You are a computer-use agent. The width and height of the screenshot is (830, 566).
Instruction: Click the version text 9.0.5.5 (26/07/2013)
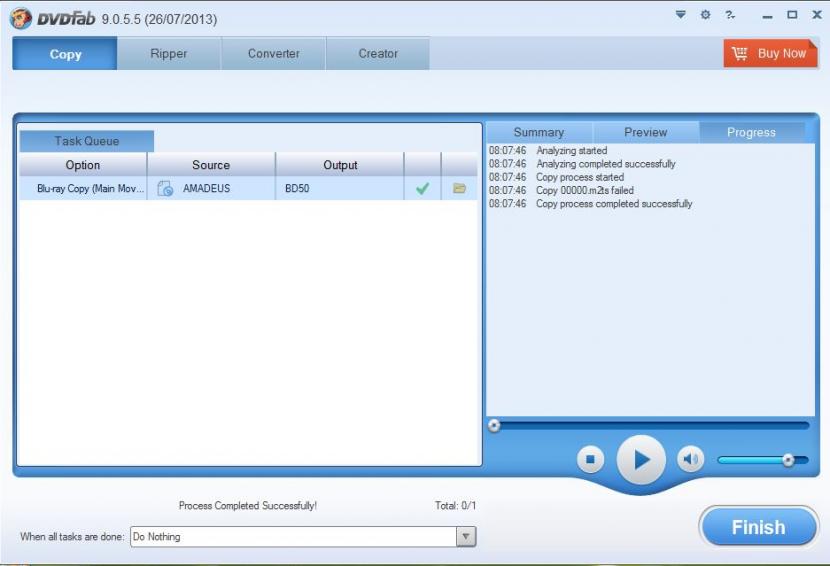click(159, 20)
